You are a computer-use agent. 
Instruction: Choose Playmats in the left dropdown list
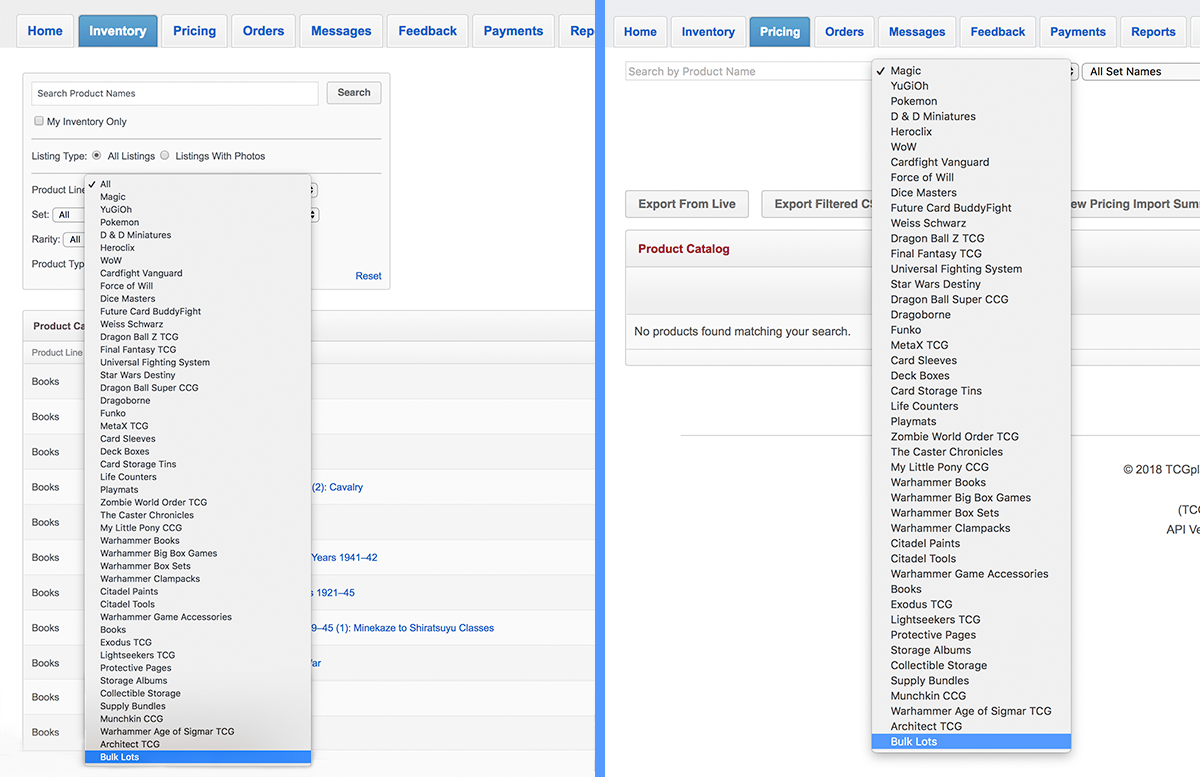coord(198,490)
